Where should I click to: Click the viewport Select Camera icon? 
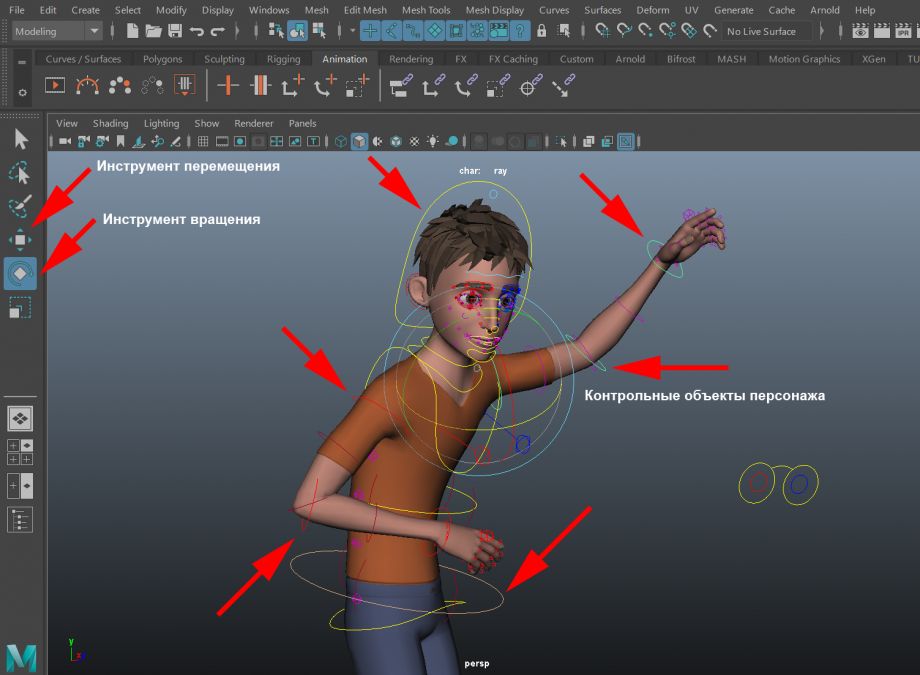tap(65, 141)
